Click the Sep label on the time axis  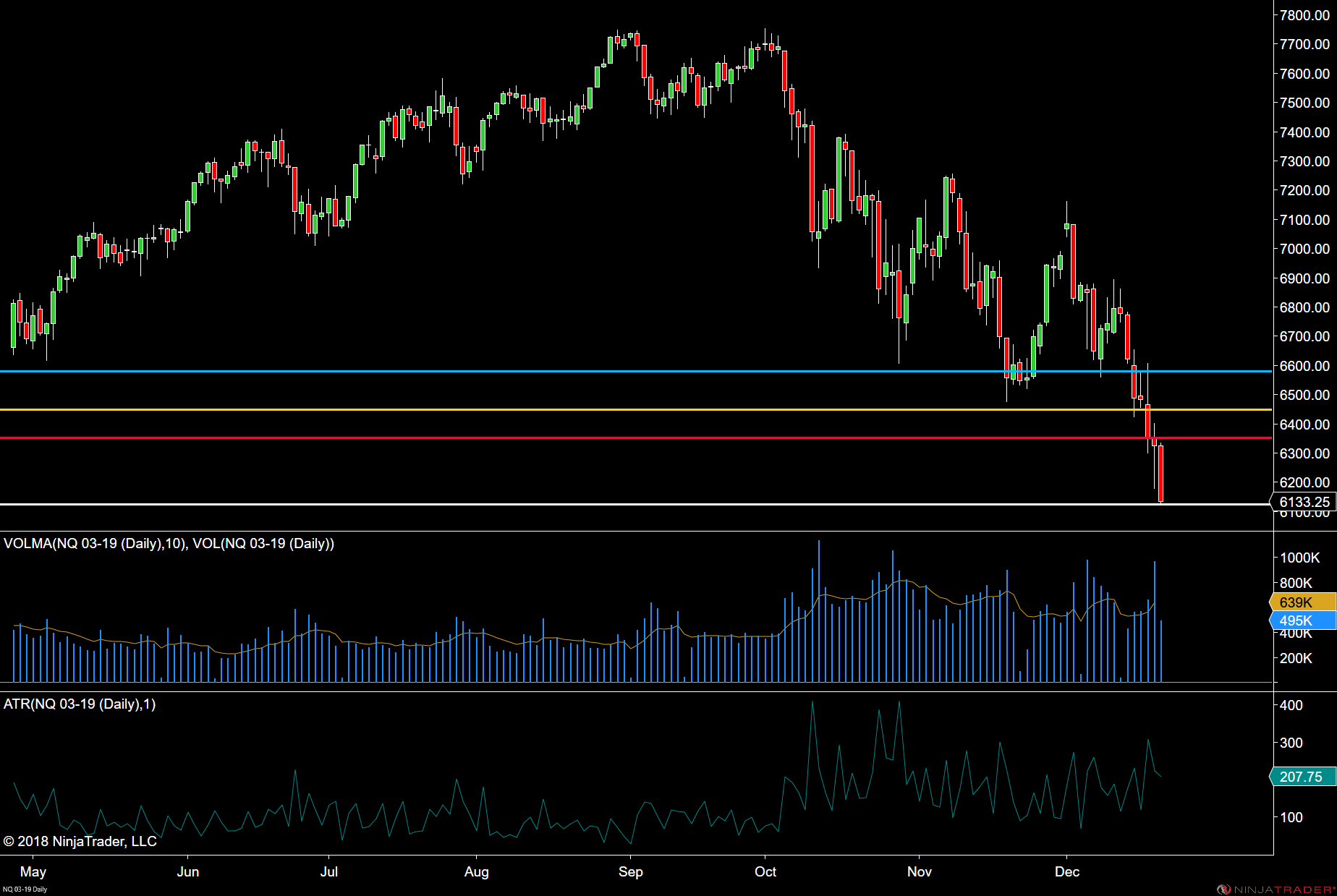pyautogui.click(x=631, y=872)
